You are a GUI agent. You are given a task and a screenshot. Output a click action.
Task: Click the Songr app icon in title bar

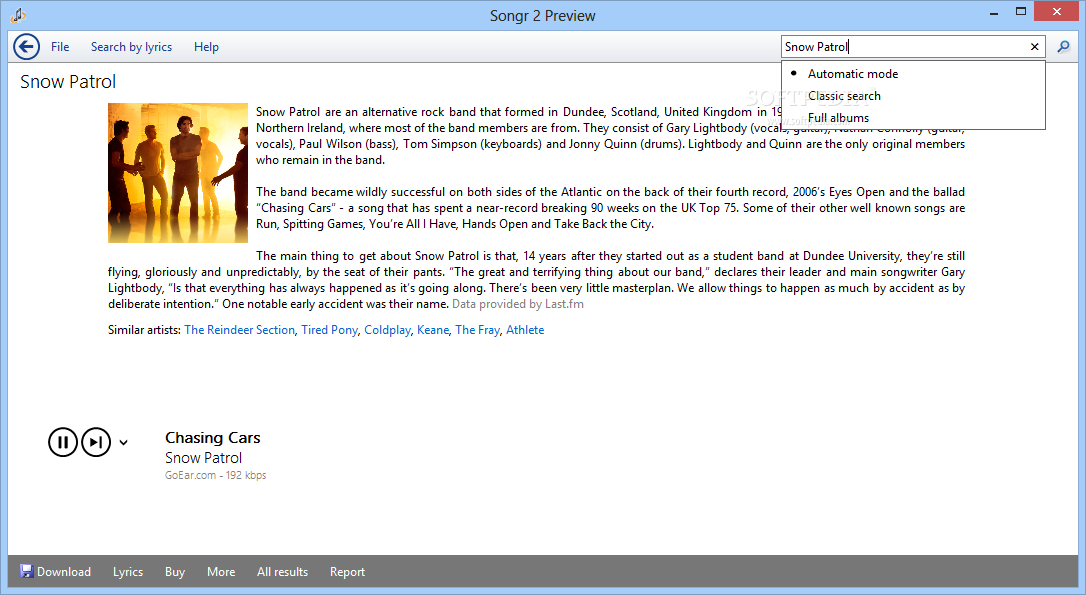point(18,15)
